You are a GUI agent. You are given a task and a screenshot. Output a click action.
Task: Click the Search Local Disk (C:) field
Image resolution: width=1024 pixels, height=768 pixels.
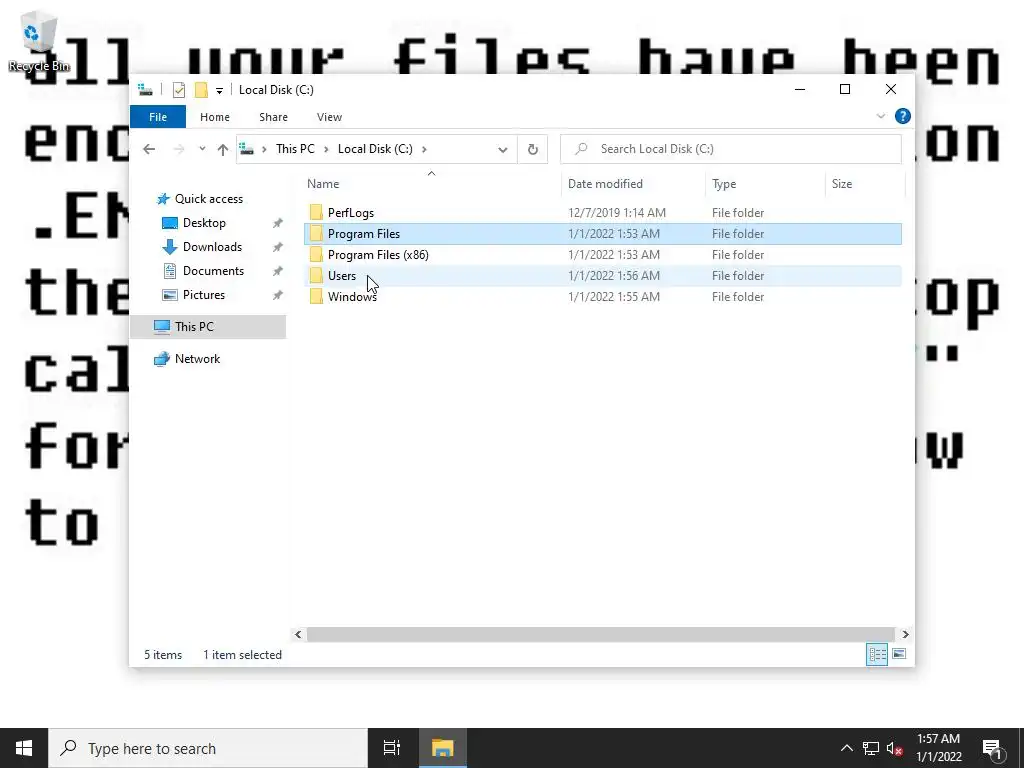coord(731,149)
